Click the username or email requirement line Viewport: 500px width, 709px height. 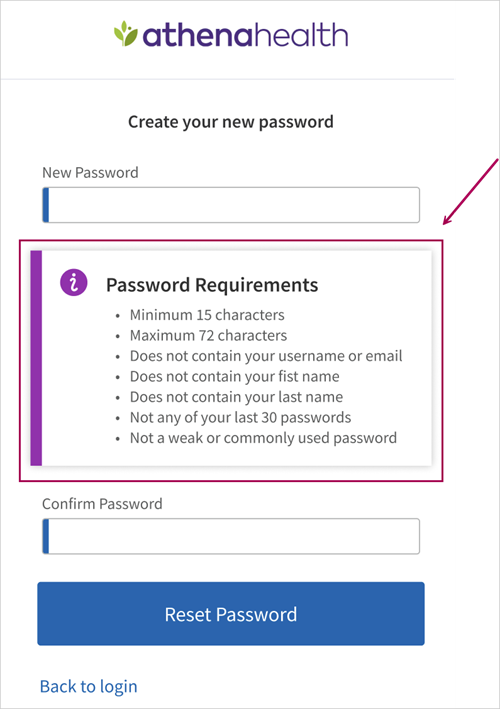point(266,356)
